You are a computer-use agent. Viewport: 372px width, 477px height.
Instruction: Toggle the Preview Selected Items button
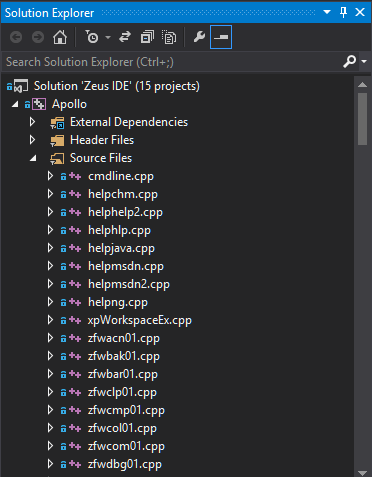pyautogui.click(x=221, y=37)
